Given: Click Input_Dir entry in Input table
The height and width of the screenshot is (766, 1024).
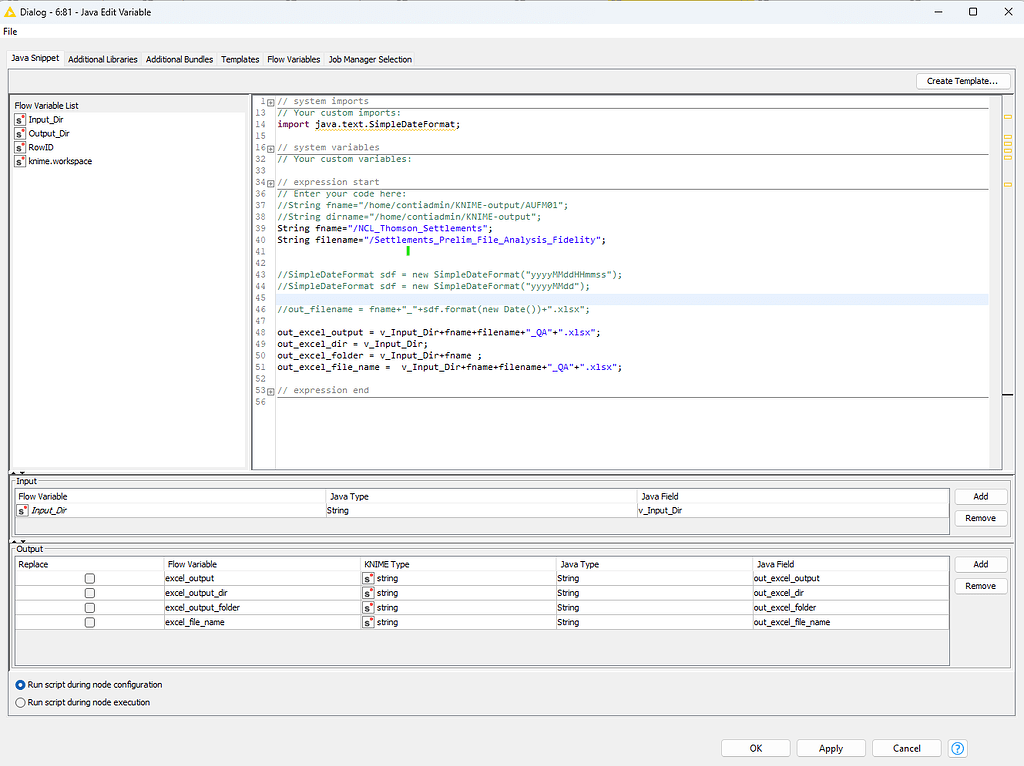Looking at the screenshot, I should (170, 511).
